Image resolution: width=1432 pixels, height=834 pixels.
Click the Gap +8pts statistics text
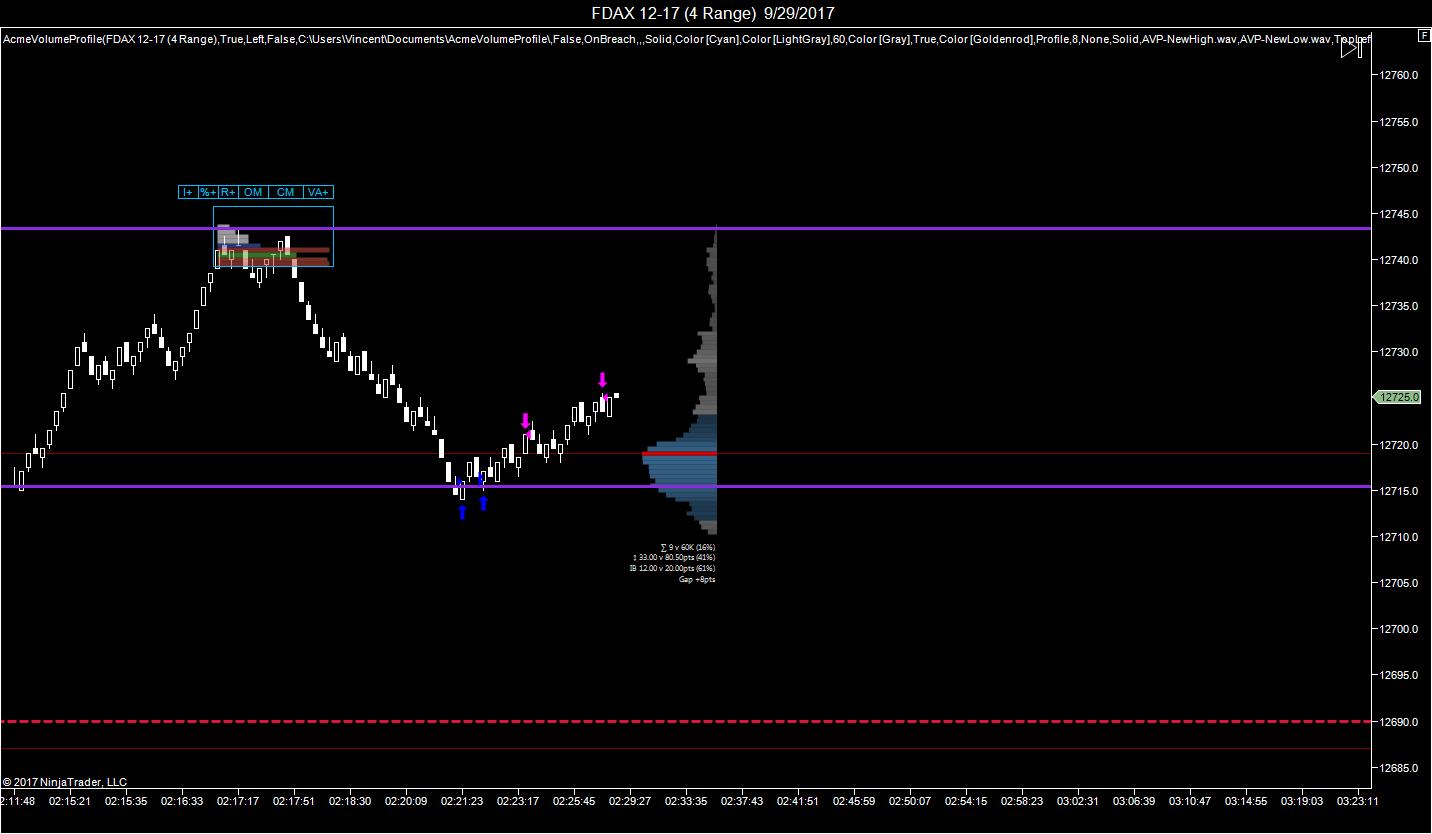695,577
